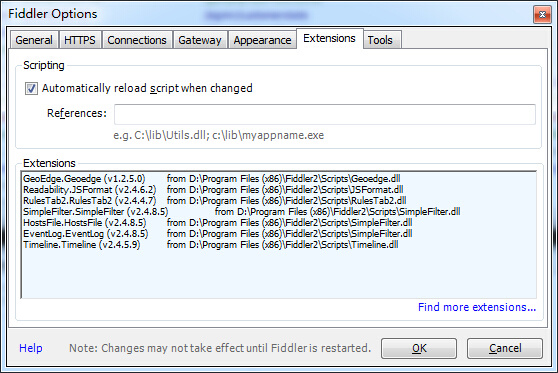Toggle Automatically reload script when changed

tap(31, 88)
